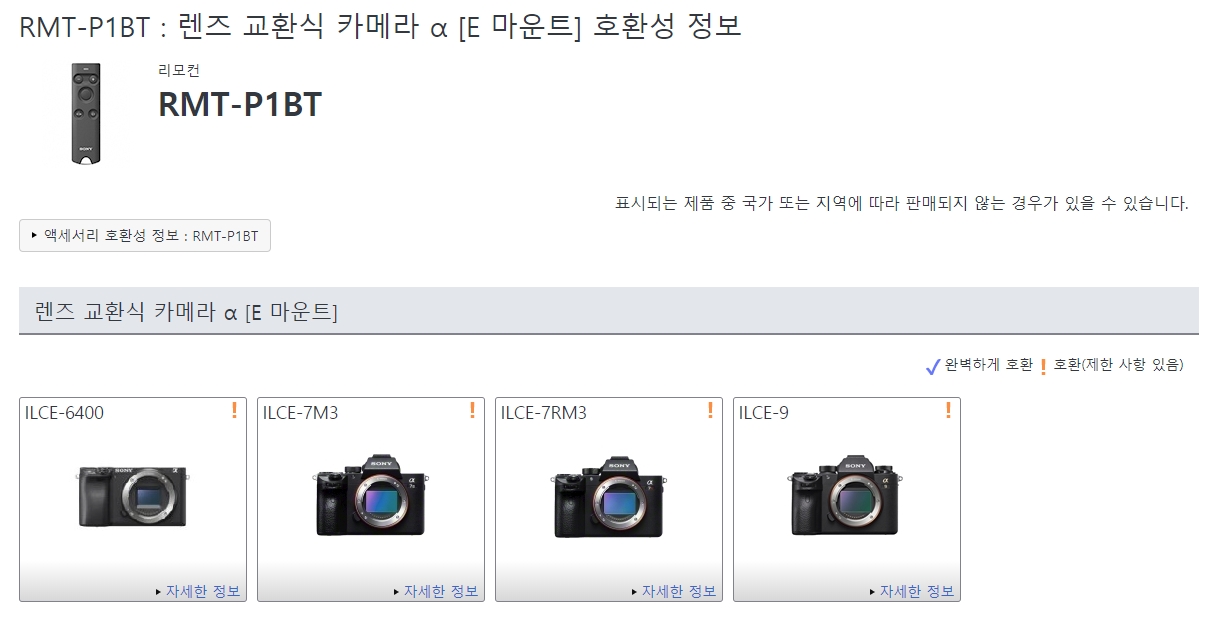Click the orange exclamation icon on ILCE-7RM3 card

[x=710, y=410]
